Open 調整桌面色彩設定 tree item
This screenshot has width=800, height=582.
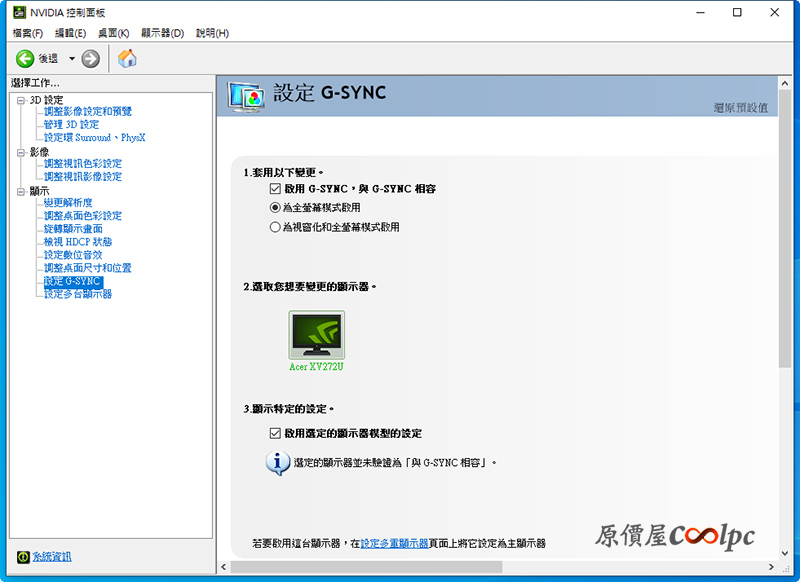click(83, 216)
